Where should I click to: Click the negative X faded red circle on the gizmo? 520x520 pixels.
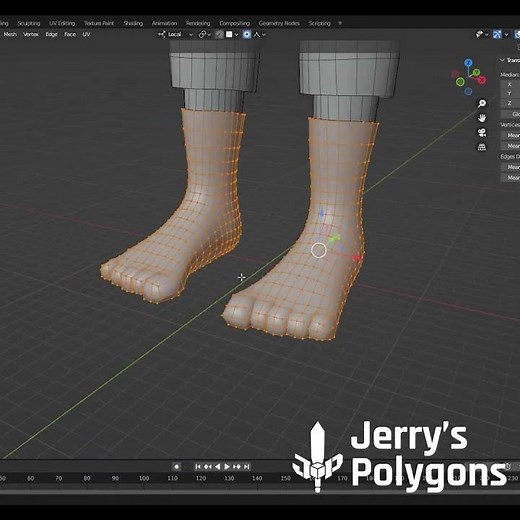[x=455, y=74]
